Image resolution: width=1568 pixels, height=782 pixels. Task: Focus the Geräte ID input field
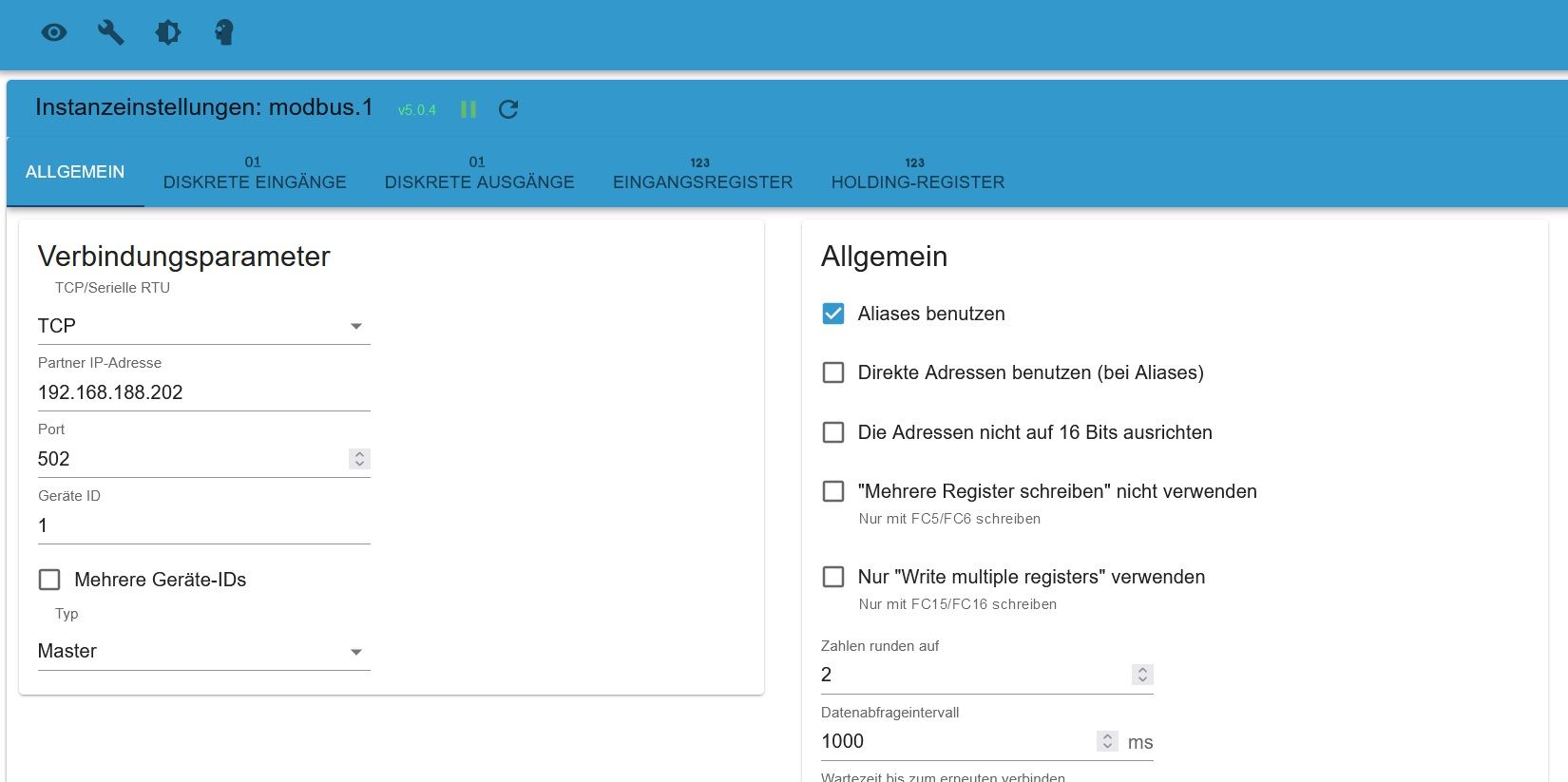(203, 525)
